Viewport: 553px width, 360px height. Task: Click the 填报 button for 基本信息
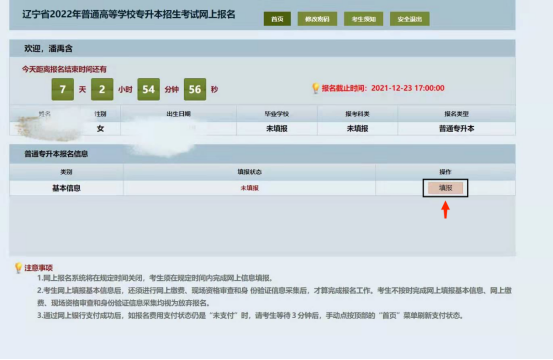point(445,188)
